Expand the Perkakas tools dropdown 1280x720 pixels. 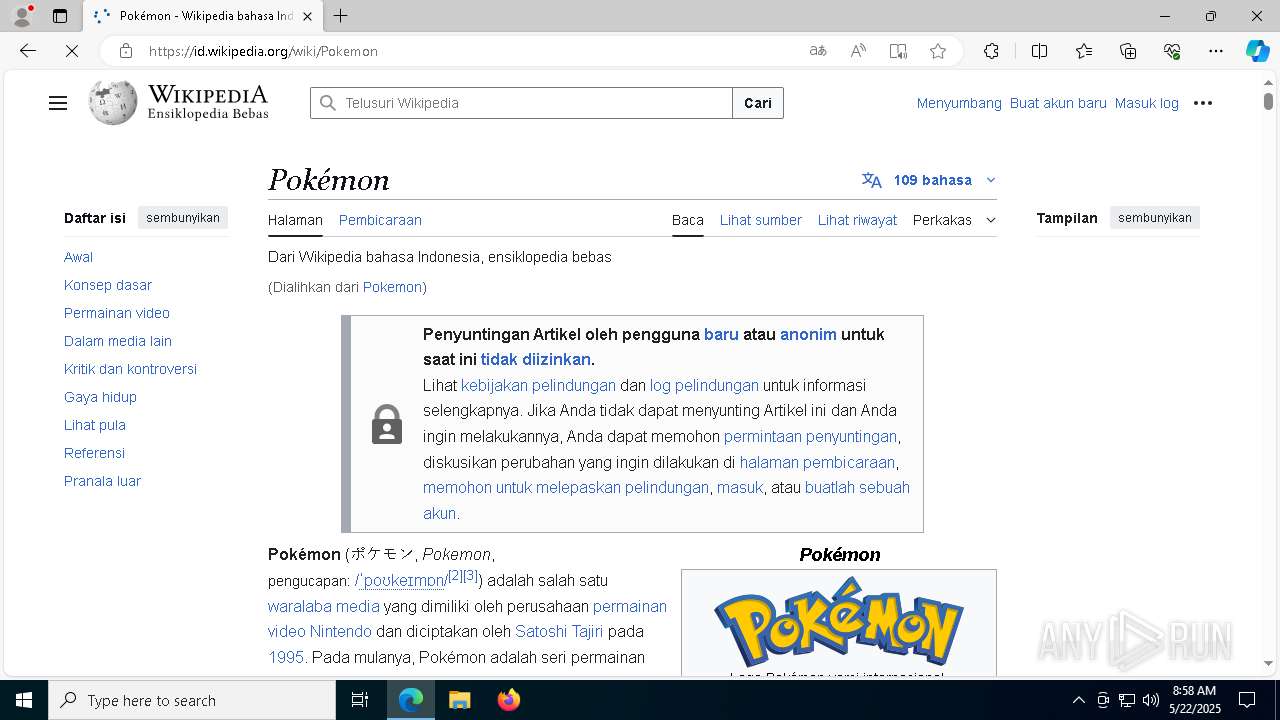(955, 220)
